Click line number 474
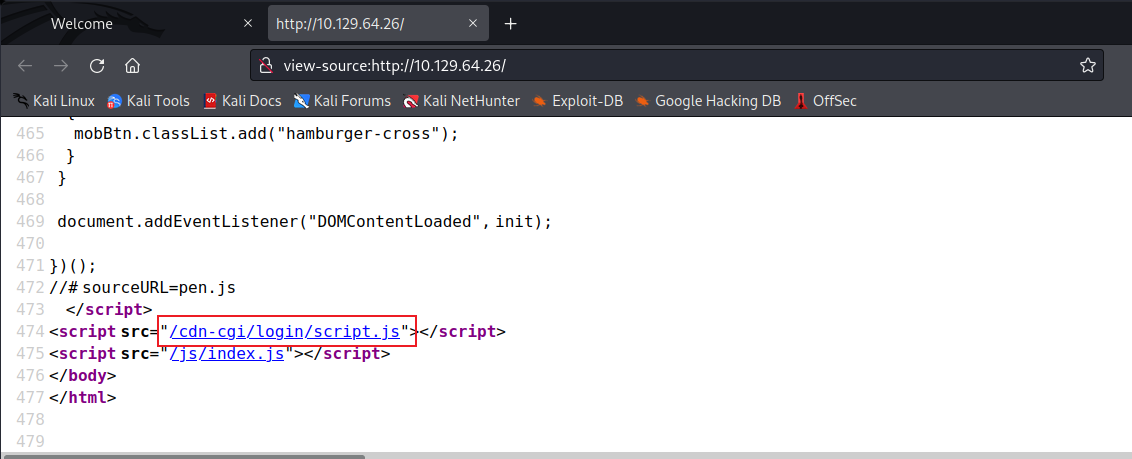Screen dimensions: 1132x459 30,332
